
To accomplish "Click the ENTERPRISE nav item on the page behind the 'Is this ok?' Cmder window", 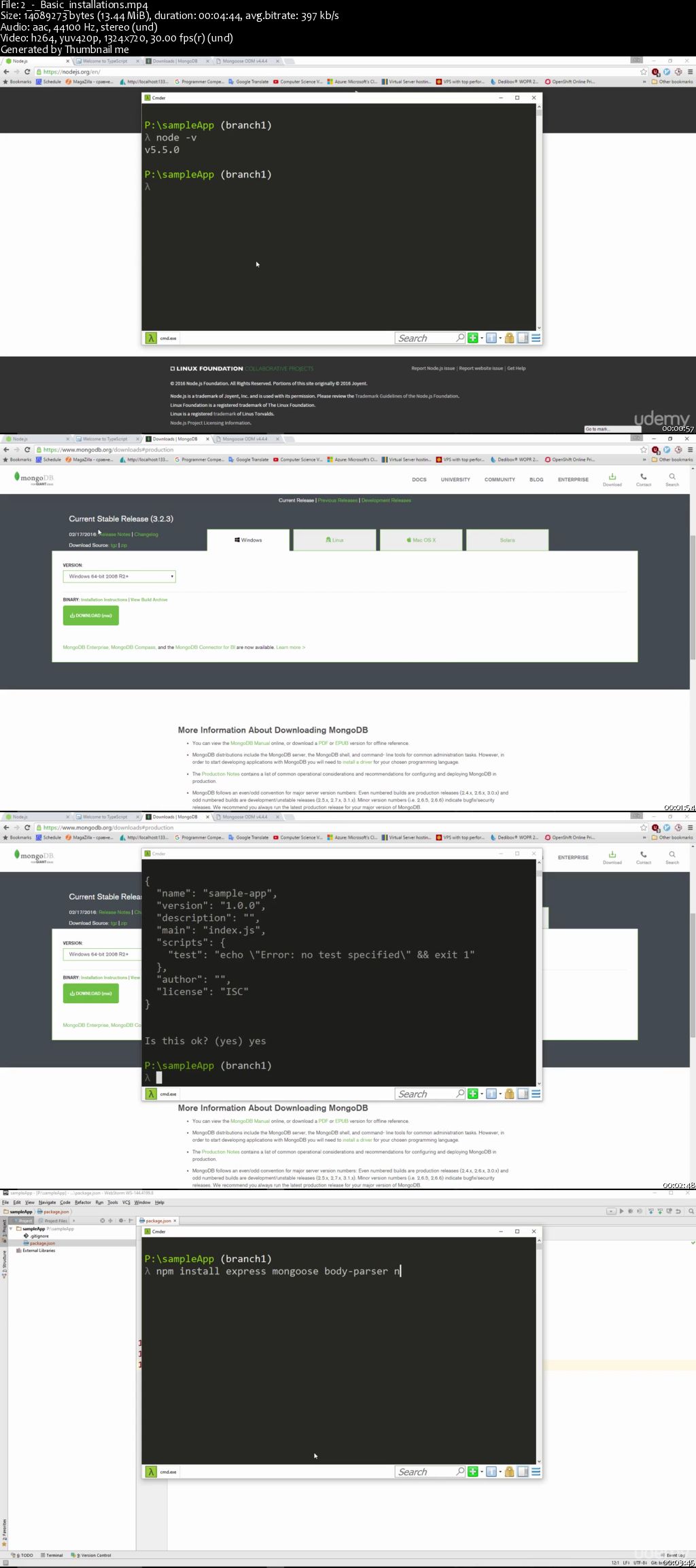I will pyautogui.click(x=573, y=858).
